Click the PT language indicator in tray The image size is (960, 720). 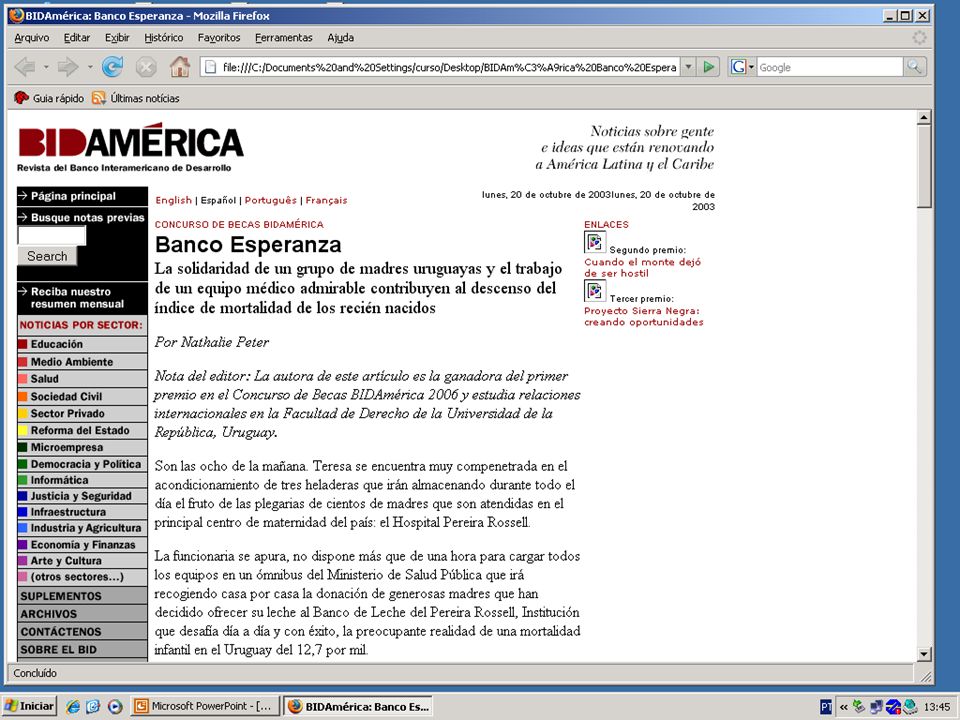[x=826, y=707]
